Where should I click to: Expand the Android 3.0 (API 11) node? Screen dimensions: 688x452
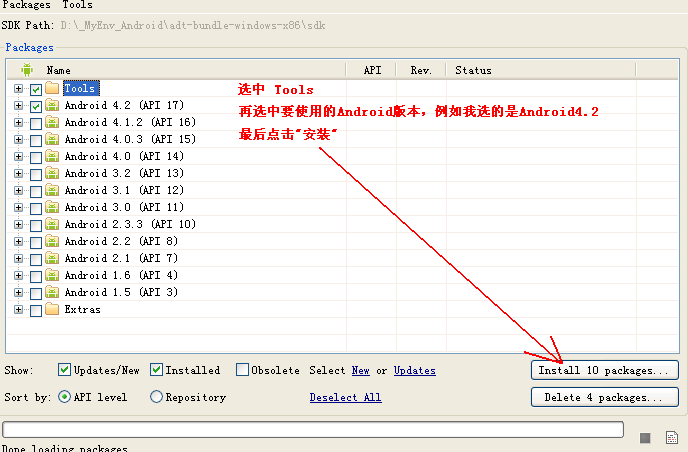tap(18, 208)
